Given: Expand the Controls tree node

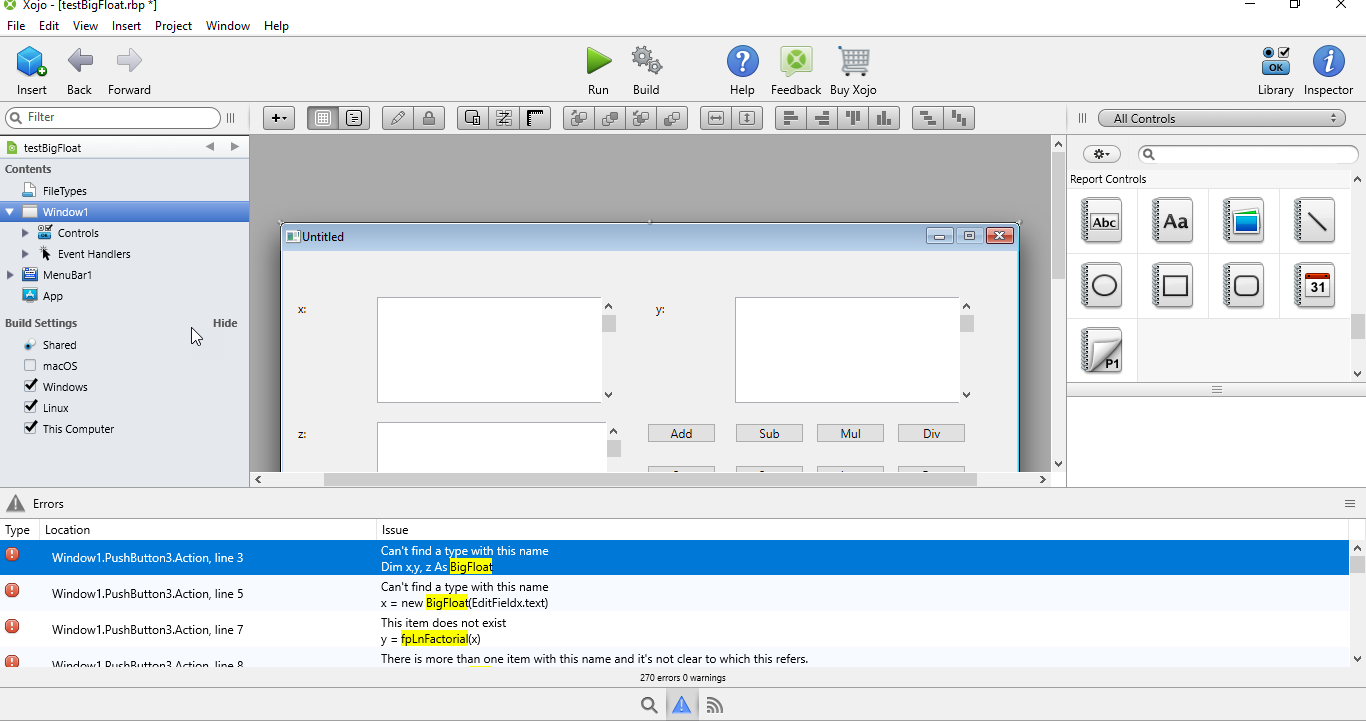Looking at the screenshot, I should click(x=26, y=233).
